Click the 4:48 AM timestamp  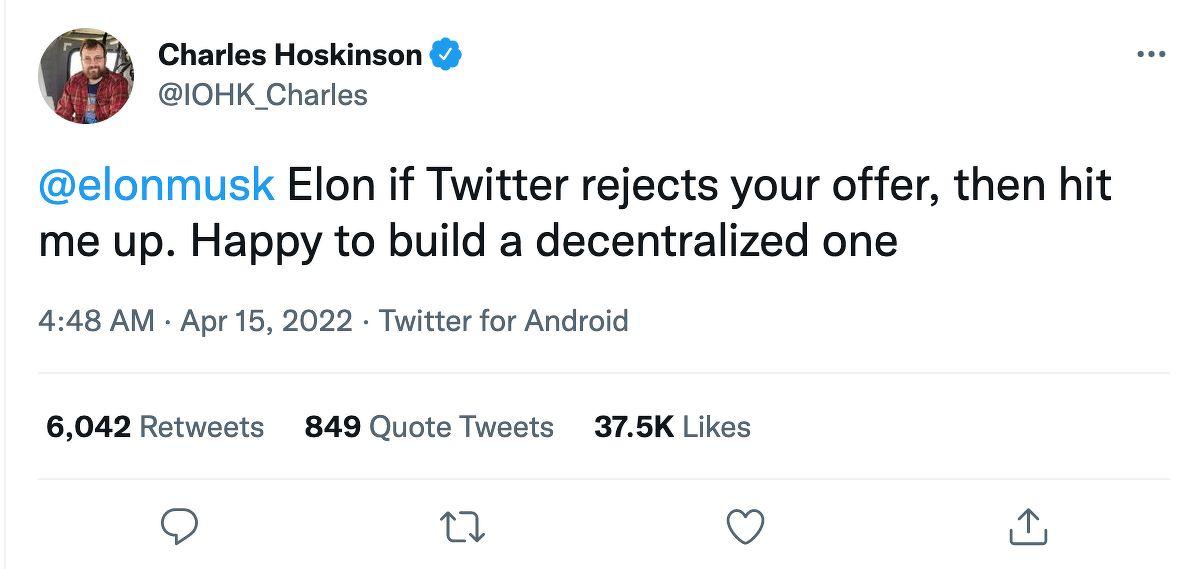pyautogui.click(x=96, y=321)
